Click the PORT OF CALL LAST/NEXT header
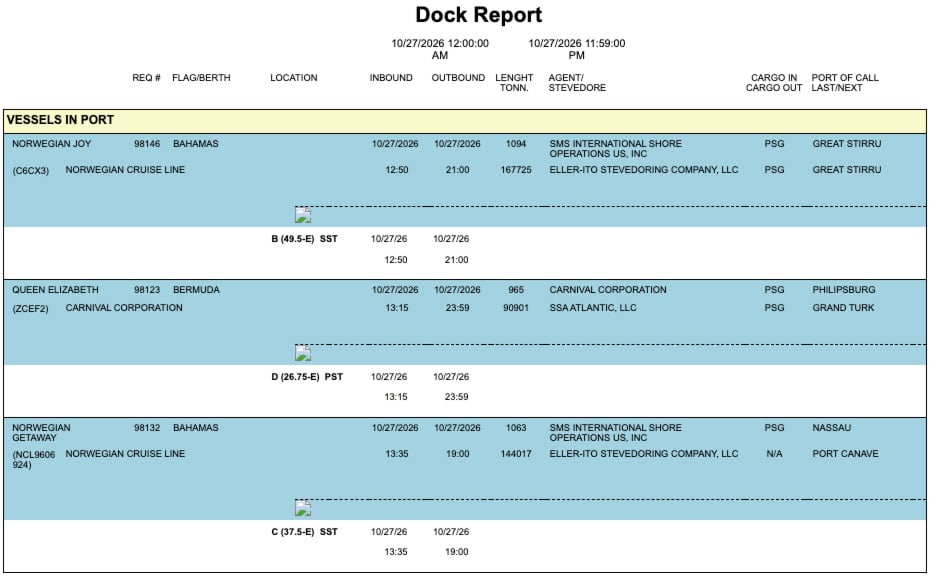The height and width of the screenshot is (577, 930). 845,82
